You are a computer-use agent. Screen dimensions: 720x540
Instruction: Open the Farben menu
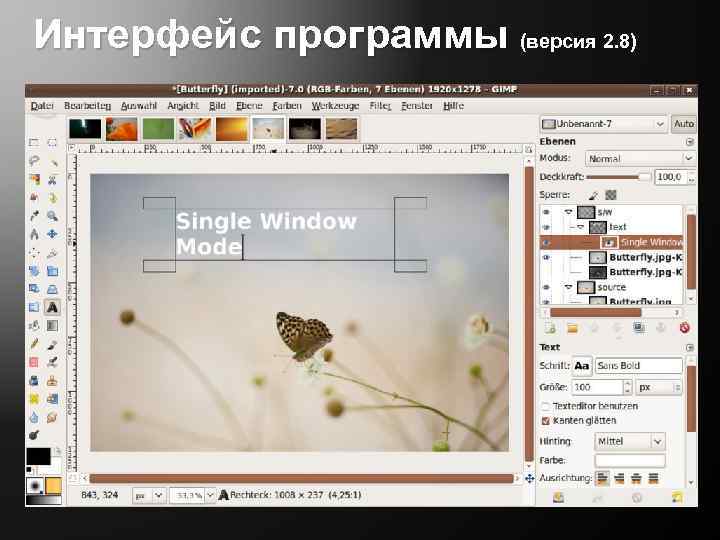click(287, 106)
